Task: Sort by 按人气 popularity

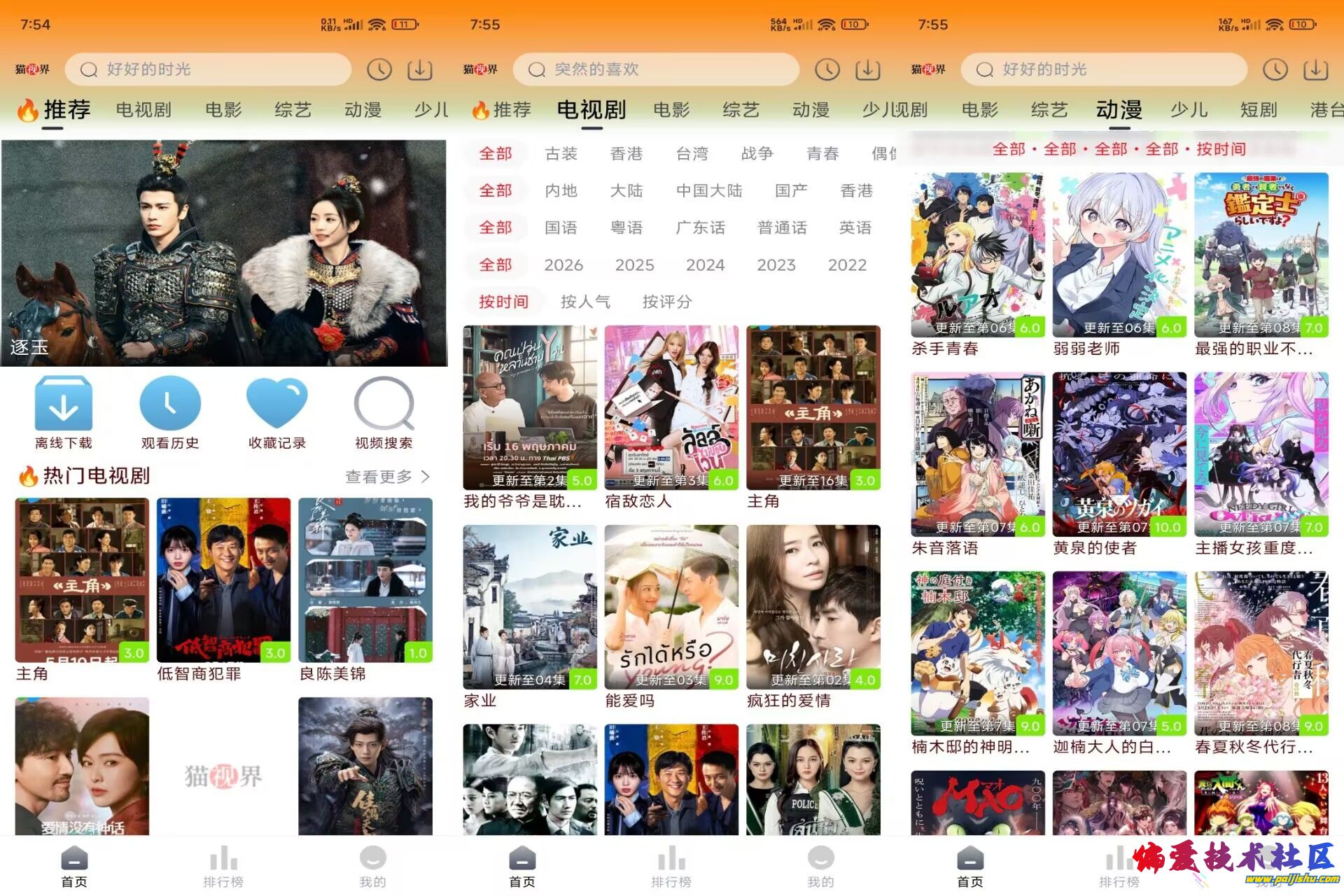Action: coord(586,302)
